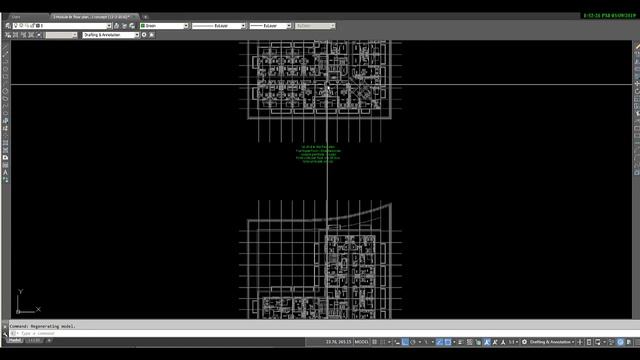Image resolution: width=640 pixels, height=360 pixels.
Task: Open the Layer Properties Manager icon
Action: click(x=8, y=26)
